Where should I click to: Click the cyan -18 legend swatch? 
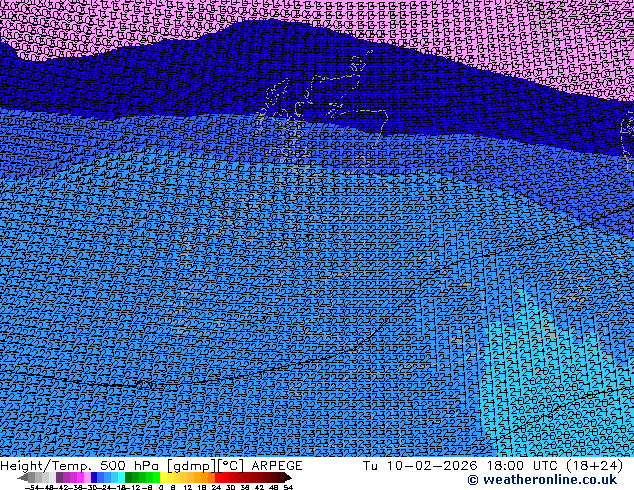click(121, 477)
